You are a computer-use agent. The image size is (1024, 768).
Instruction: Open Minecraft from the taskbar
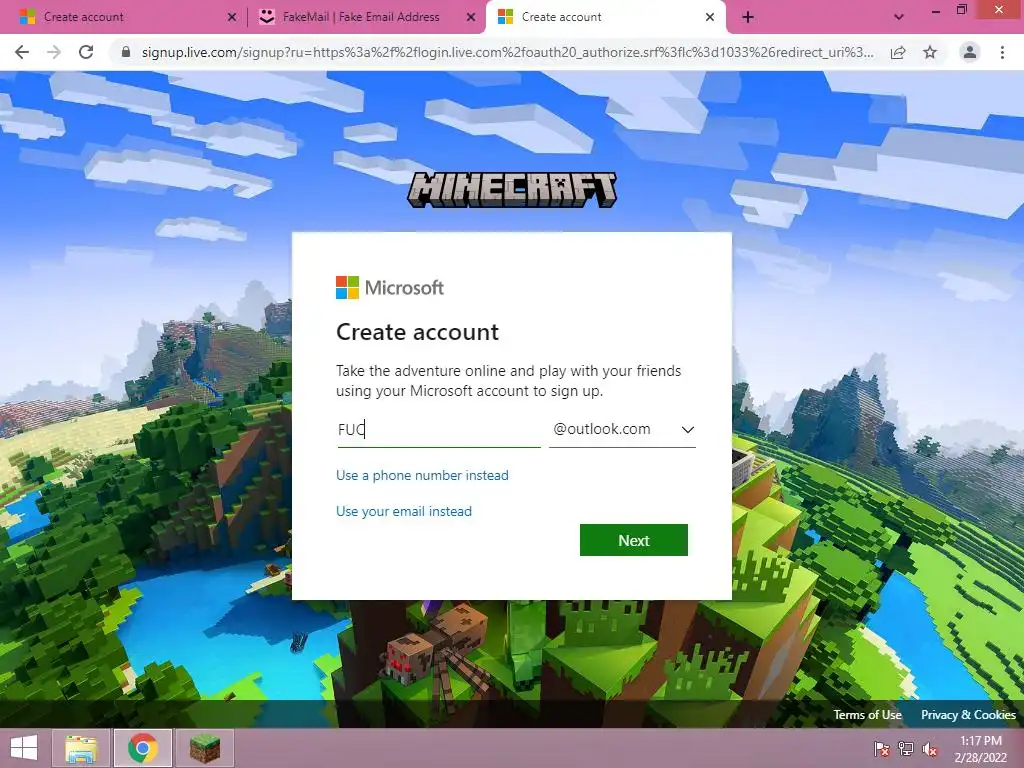tap(204, 748)
